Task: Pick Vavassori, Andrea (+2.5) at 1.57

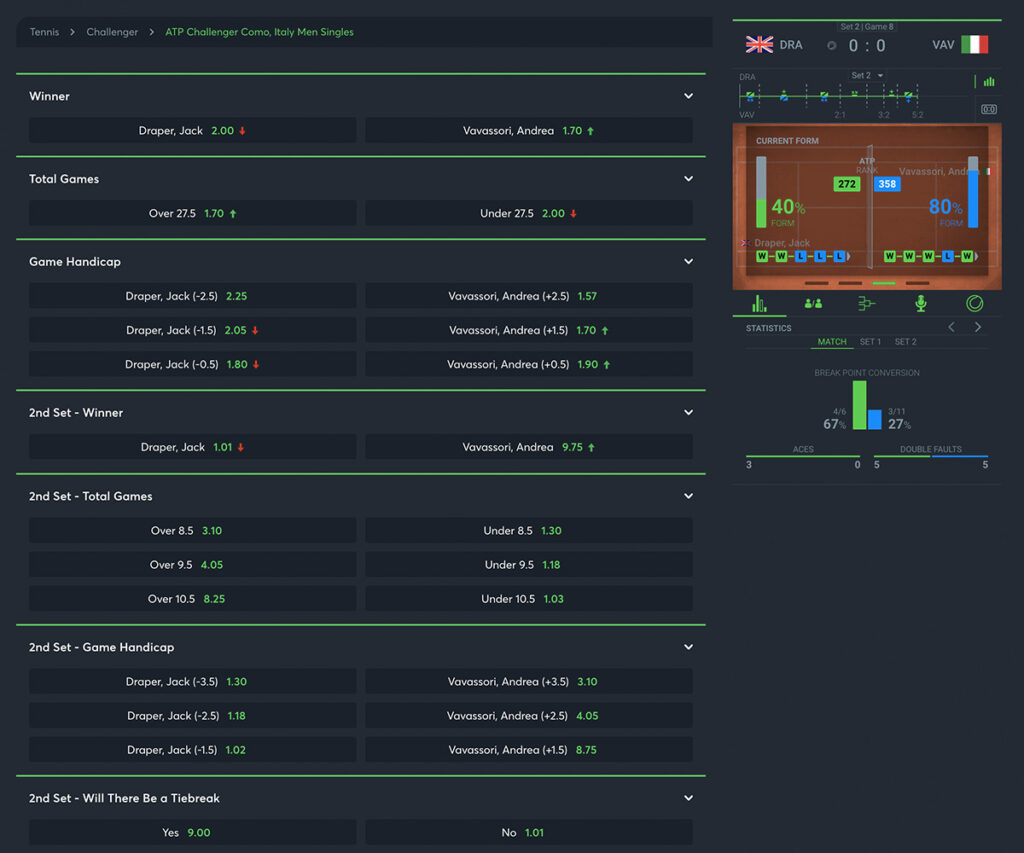Action: (x=529, y=297)
